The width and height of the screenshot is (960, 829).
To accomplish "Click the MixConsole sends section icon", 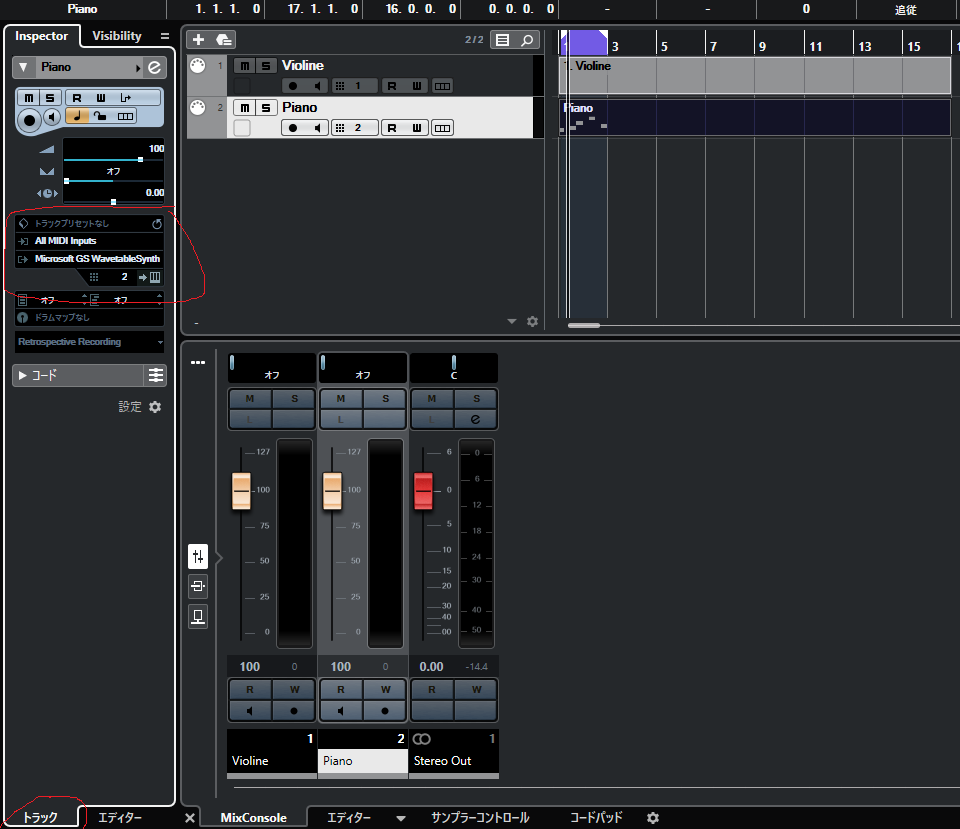I will click(198, 616).
